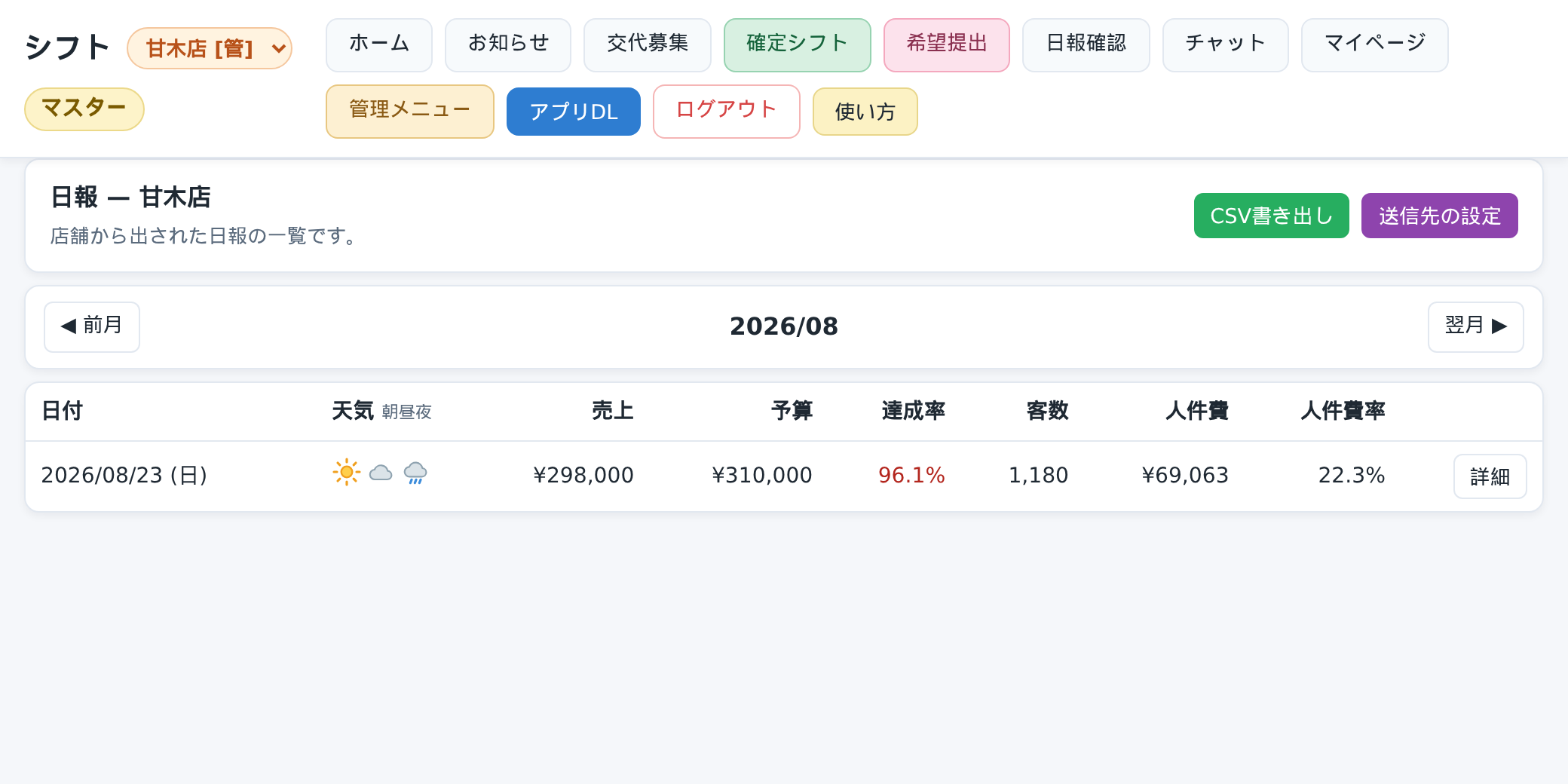Click the achievement rate 96.1%

(911, 476)
